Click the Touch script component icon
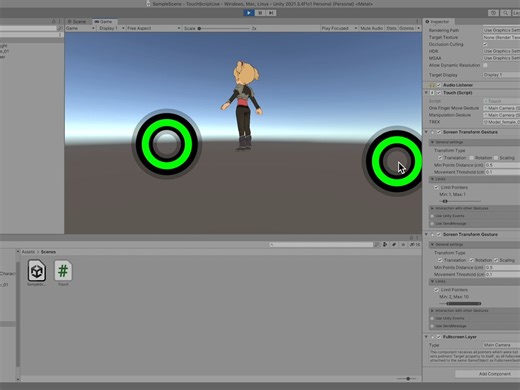520x390 pixels. click(x=432, y=93)
